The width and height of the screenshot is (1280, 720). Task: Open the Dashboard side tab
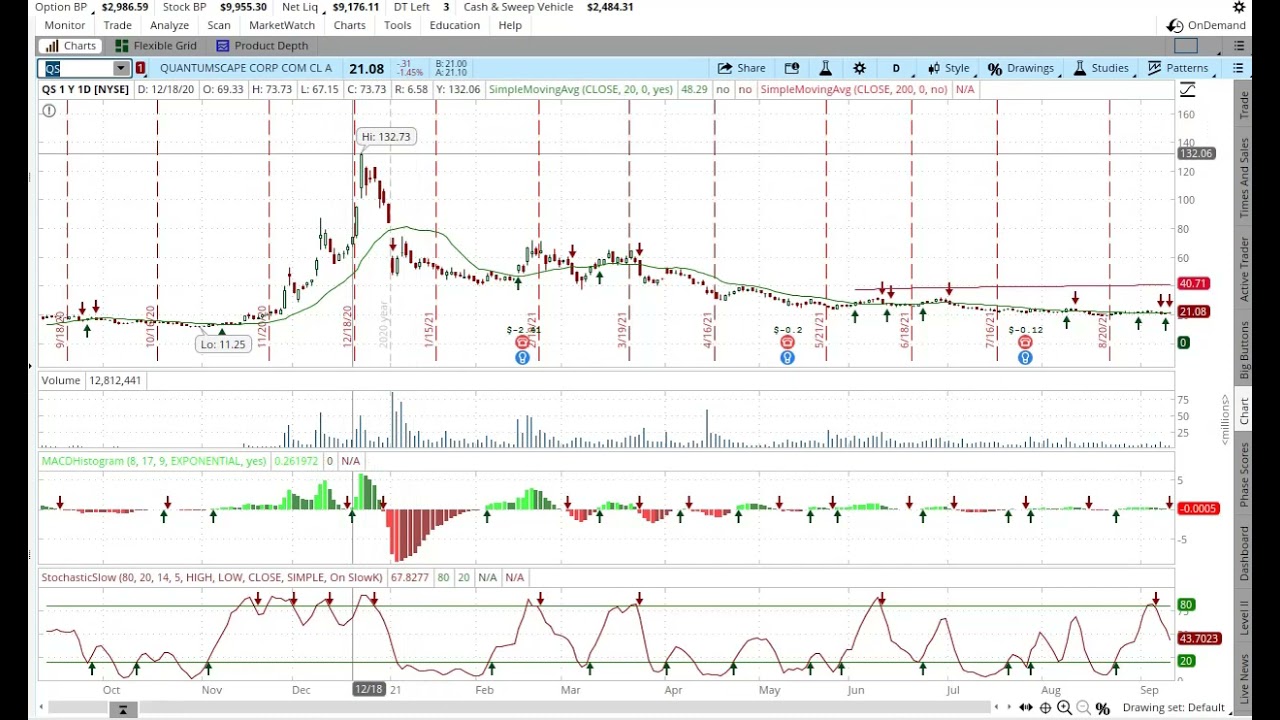point(1245,553)
